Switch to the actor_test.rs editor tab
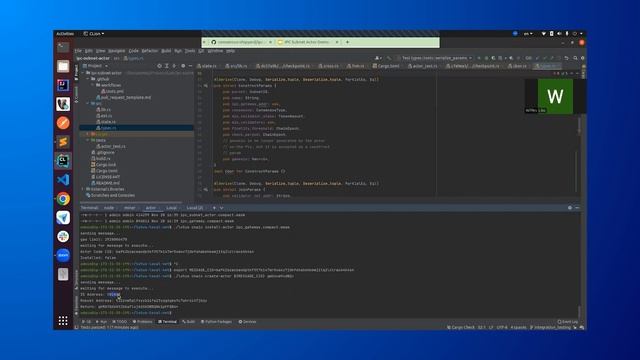The image size is (640, 360). click(x=423, y=66)
